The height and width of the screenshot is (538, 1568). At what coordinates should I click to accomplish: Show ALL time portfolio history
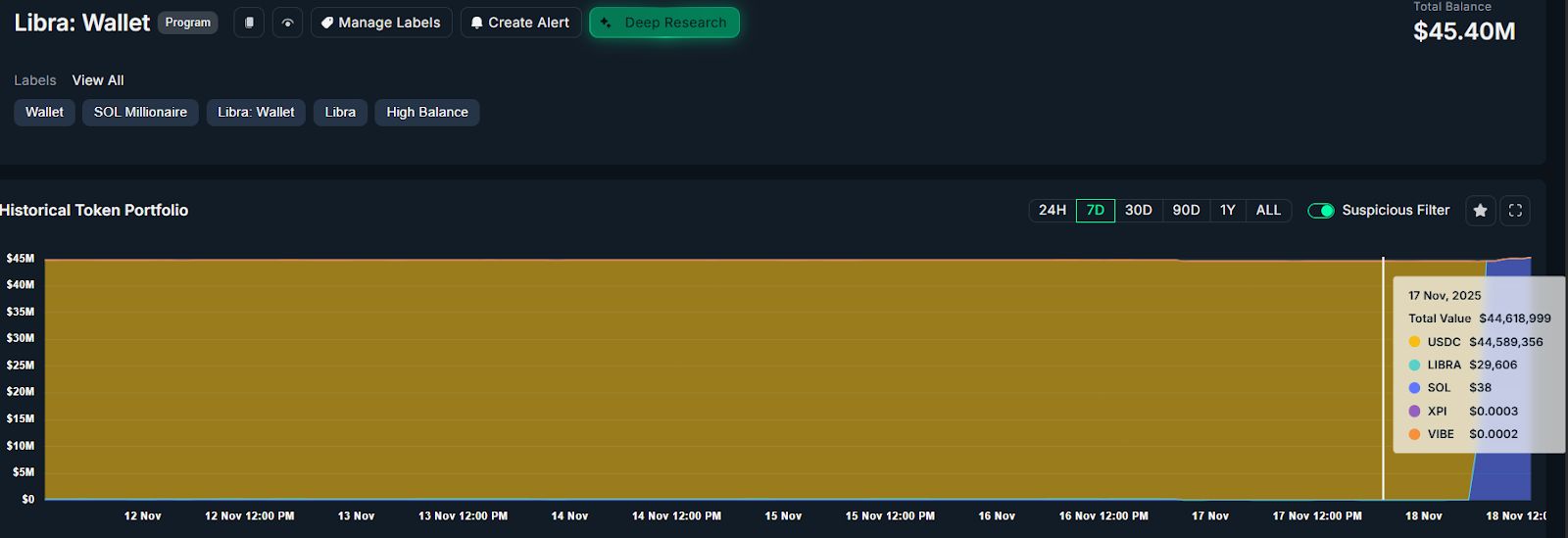[x=1268, y=211]
